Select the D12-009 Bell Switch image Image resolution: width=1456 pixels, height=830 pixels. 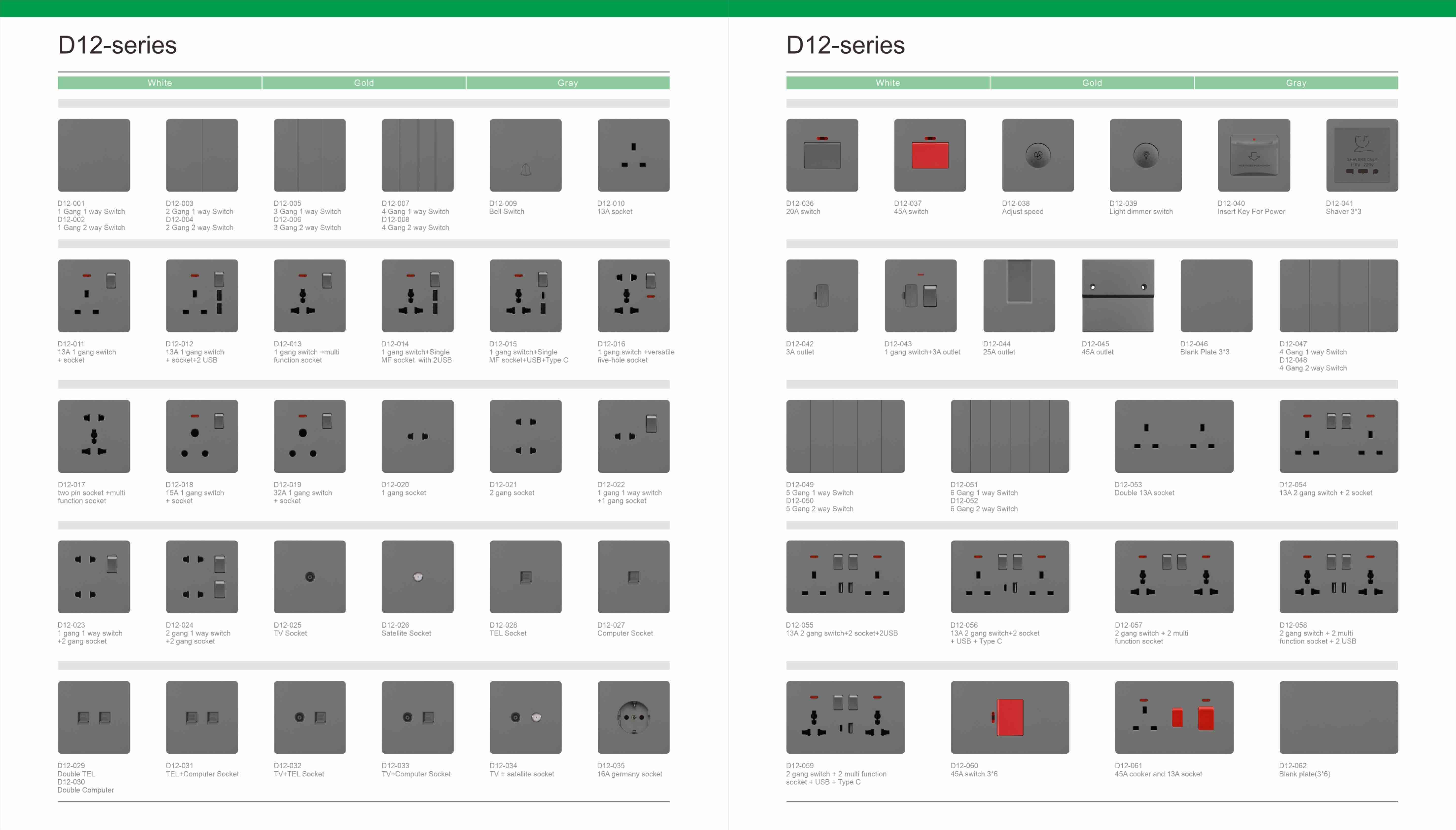tap(526, 155)
